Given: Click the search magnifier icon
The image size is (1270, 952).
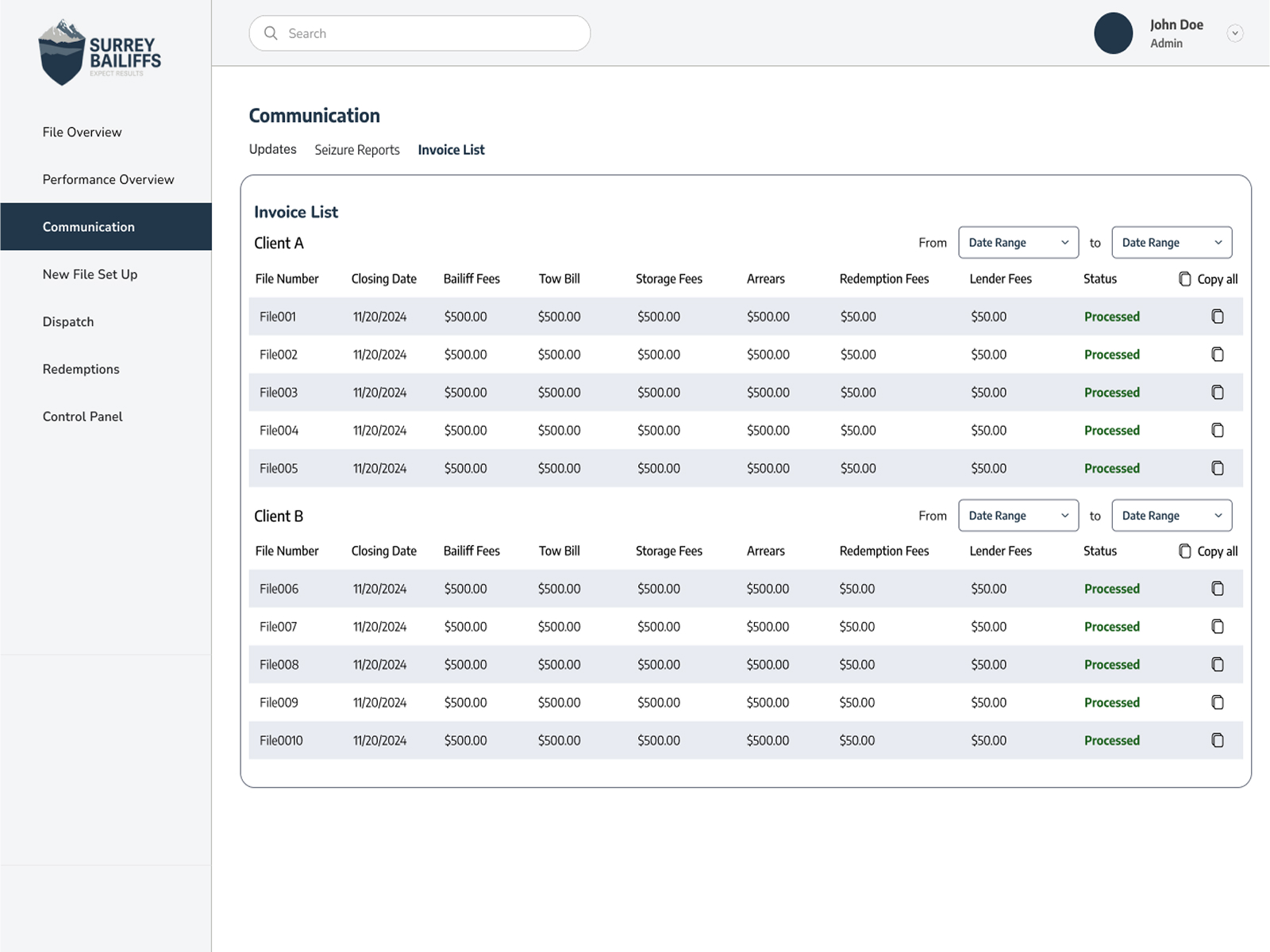Looking at the screenshot, I should pos(271,33).
